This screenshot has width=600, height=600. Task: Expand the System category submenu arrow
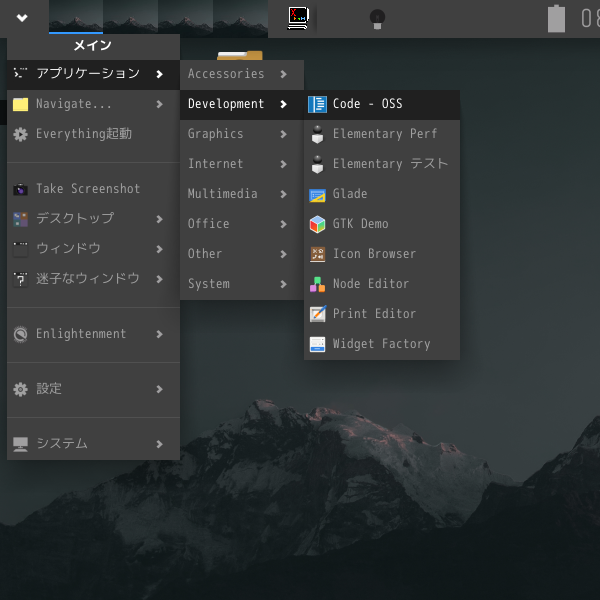[x=284, y=284]
